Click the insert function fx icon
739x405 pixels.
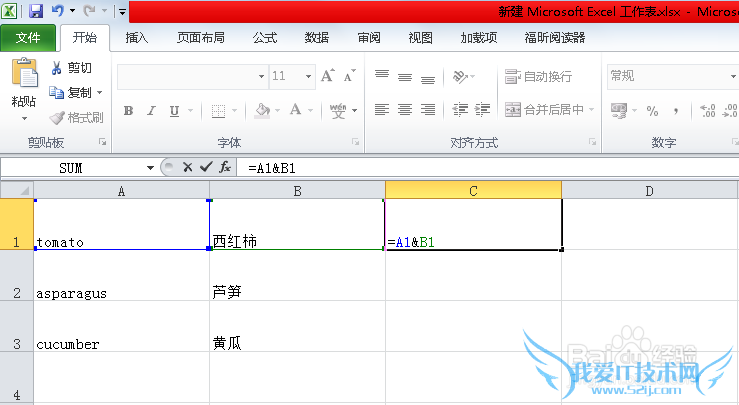coord(225,167)
